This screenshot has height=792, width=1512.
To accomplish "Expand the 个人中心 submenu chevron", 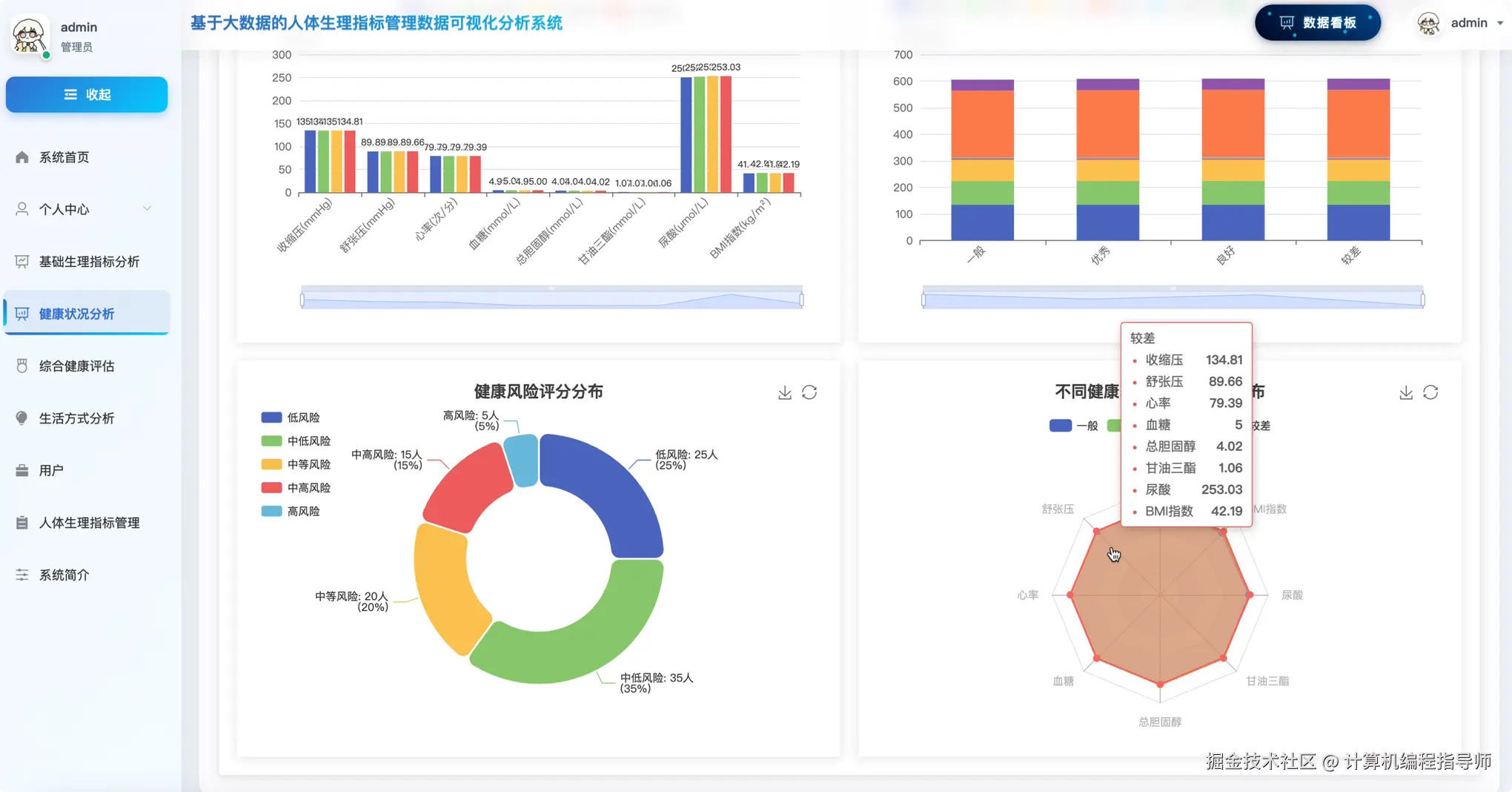I will [x=147, y=209].
